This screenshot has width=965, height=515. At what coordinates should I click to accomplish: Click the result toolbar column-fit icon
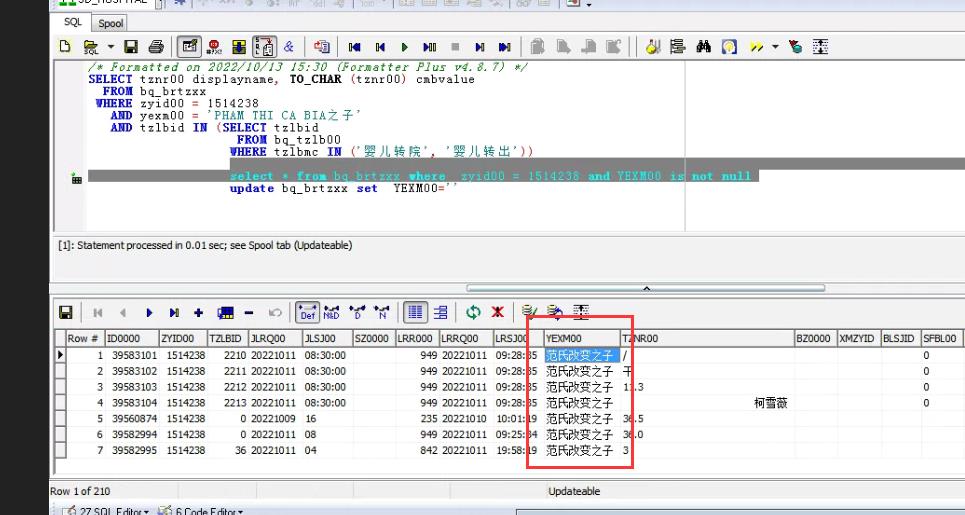581,312
